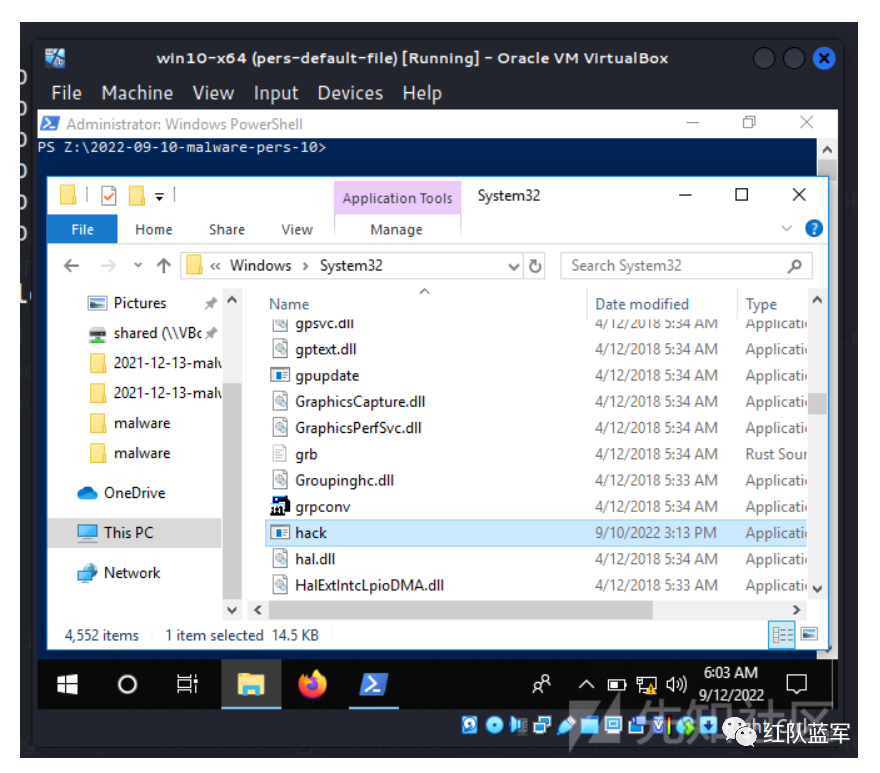The width and height of the screenshot is (880, 773).
Task: Sort by the Name column header
Action: click(x=288, y=304)
